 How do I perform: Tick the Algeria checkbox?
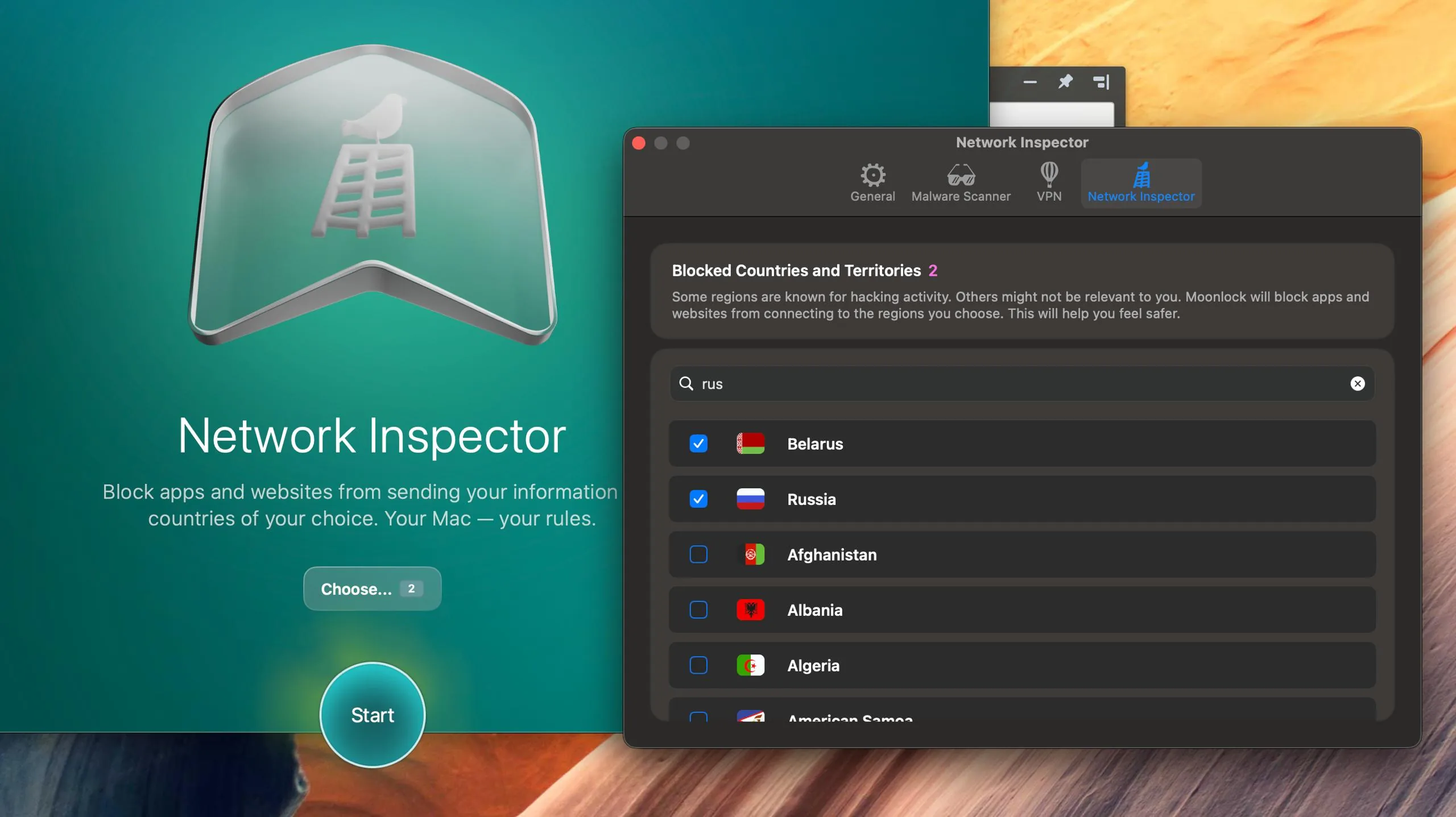point(698,665)
